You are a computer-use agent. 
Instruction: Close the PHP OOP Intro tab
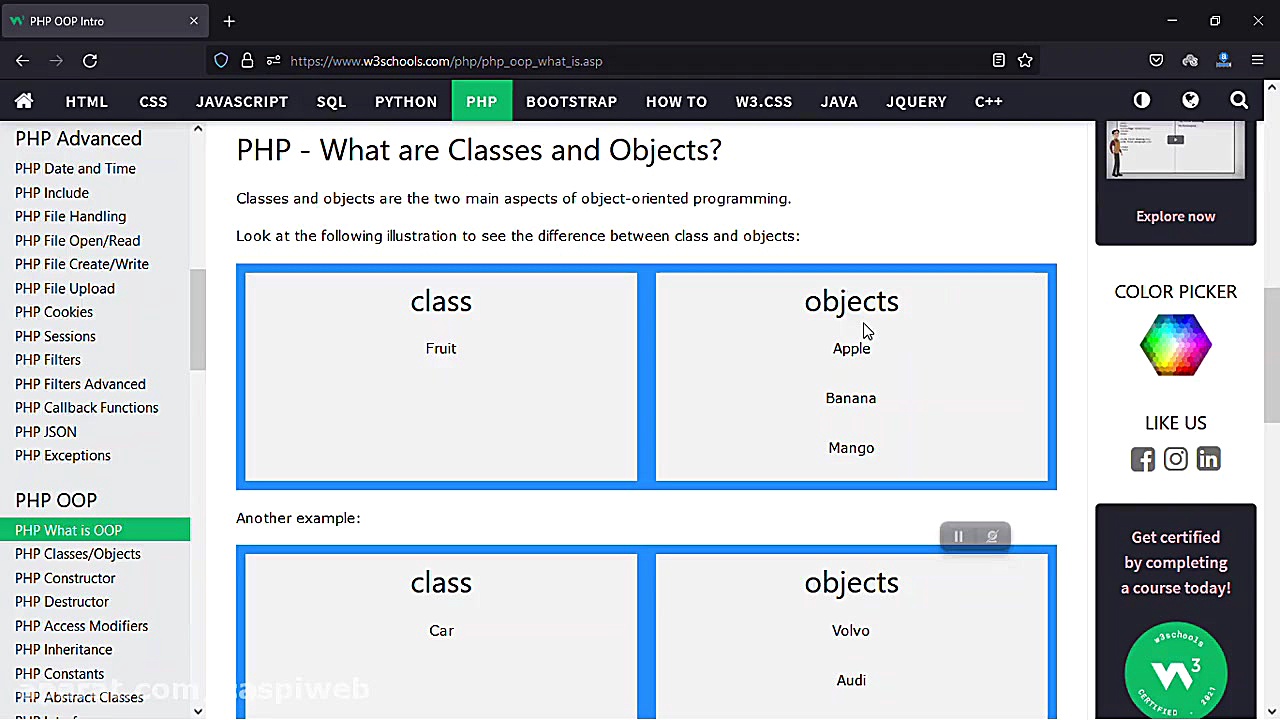point(194,21)
